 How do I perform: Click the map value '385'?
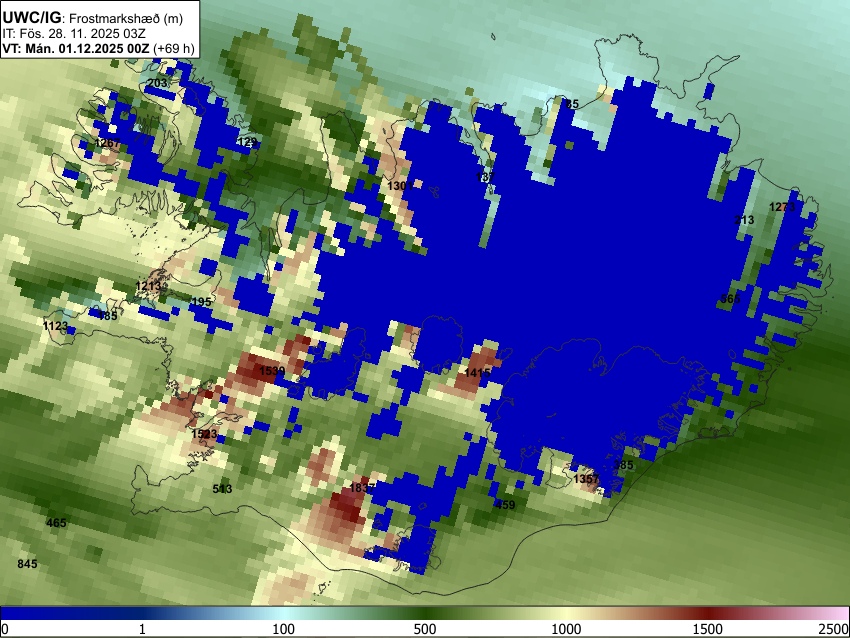pos(623,465)
